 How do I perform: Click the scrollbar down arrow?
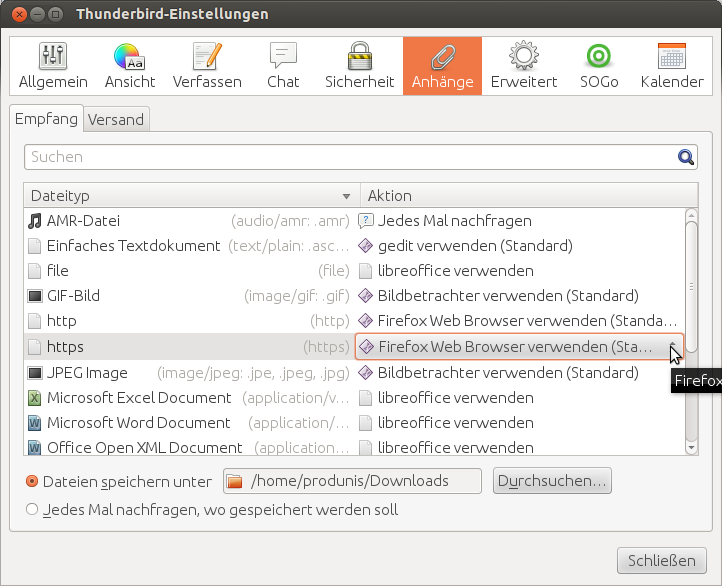[x=691, y=448]
